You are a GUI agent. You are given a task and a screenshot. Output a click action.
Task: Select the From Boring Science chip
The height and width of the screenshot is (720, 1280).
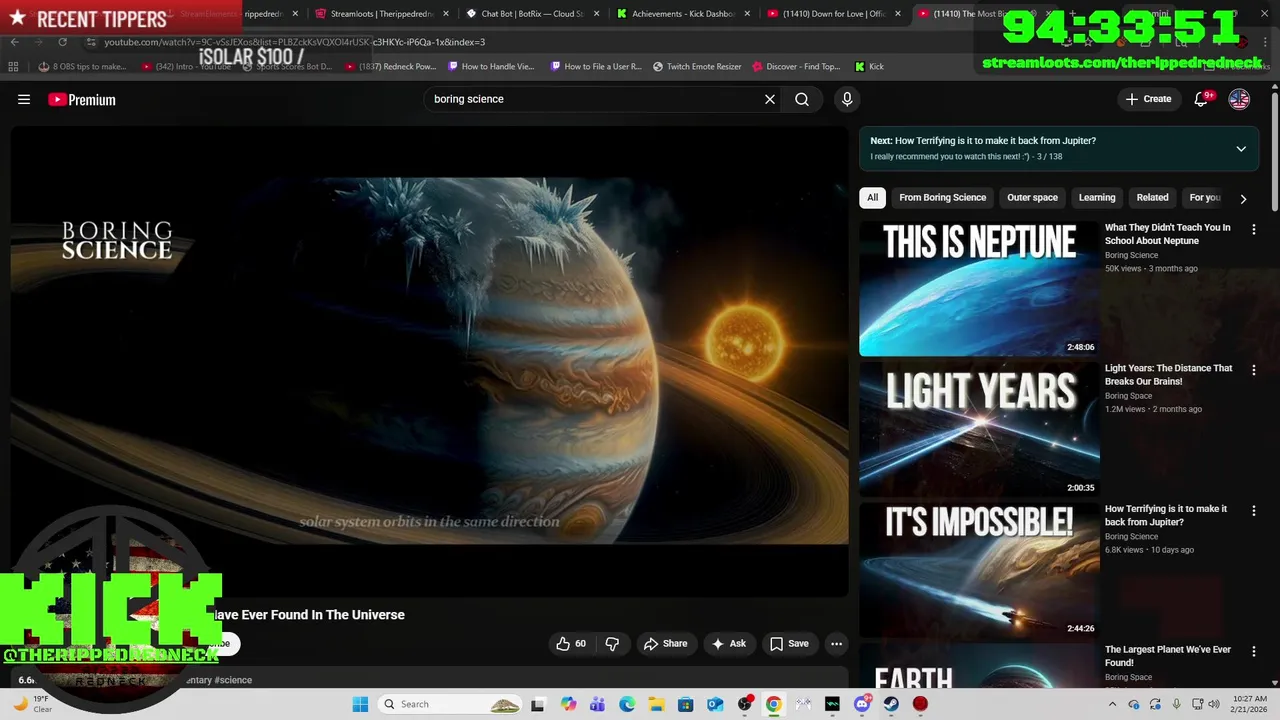[942, 198]
